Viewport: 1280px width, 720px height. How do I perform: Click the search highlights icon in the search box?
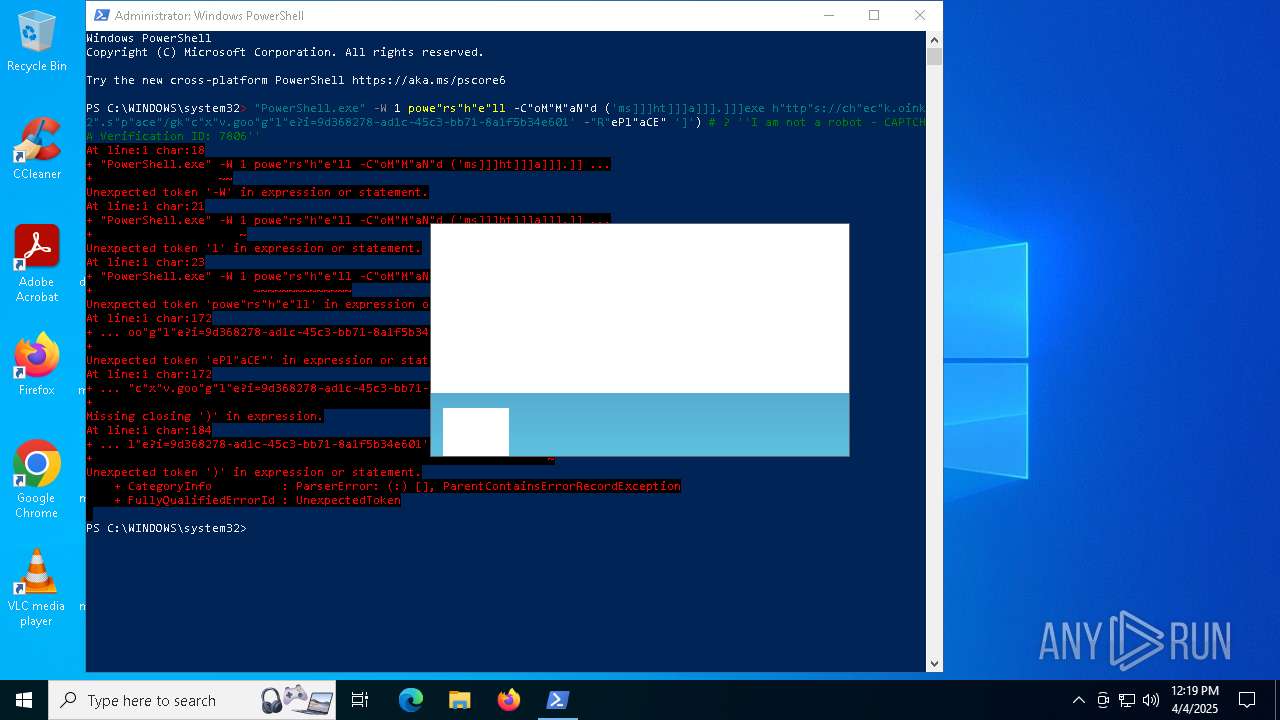(297, 700)
